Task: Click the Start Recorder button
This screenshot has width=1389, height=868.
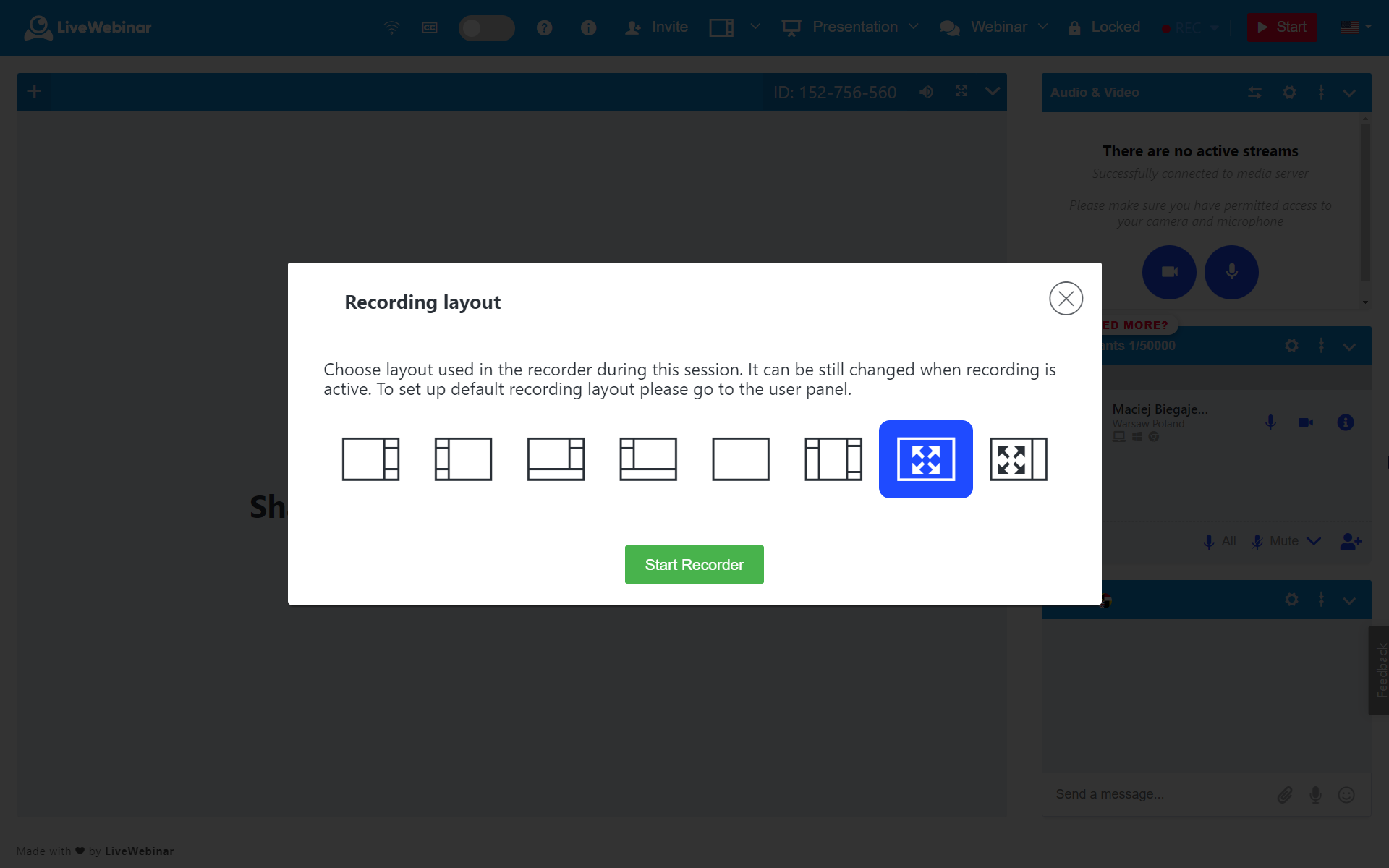Action: pyautogui.click(x=694, y=564)
